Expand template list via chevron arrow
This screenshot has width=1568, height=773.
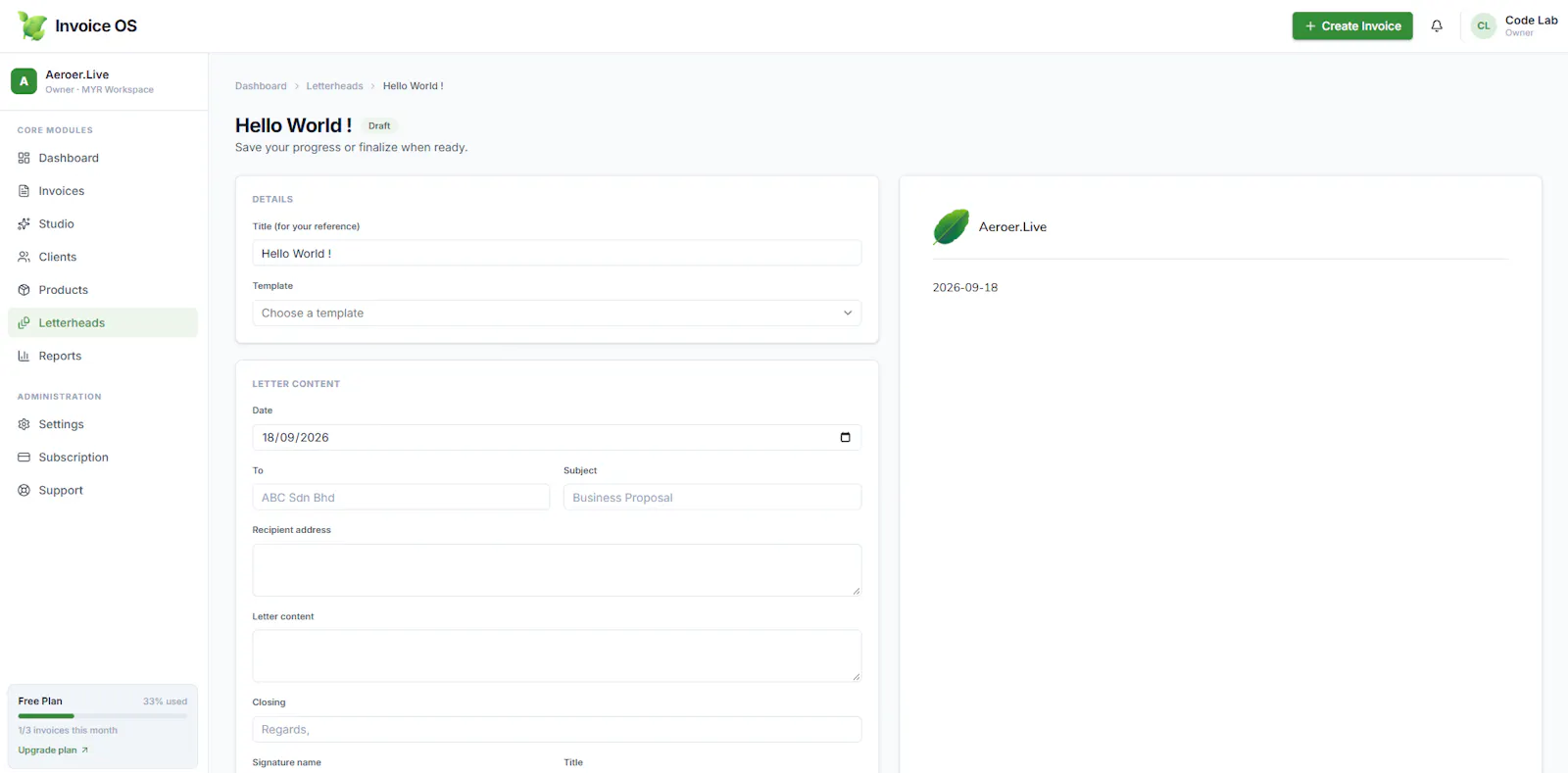pyautogui.click(x=848, y=314)
